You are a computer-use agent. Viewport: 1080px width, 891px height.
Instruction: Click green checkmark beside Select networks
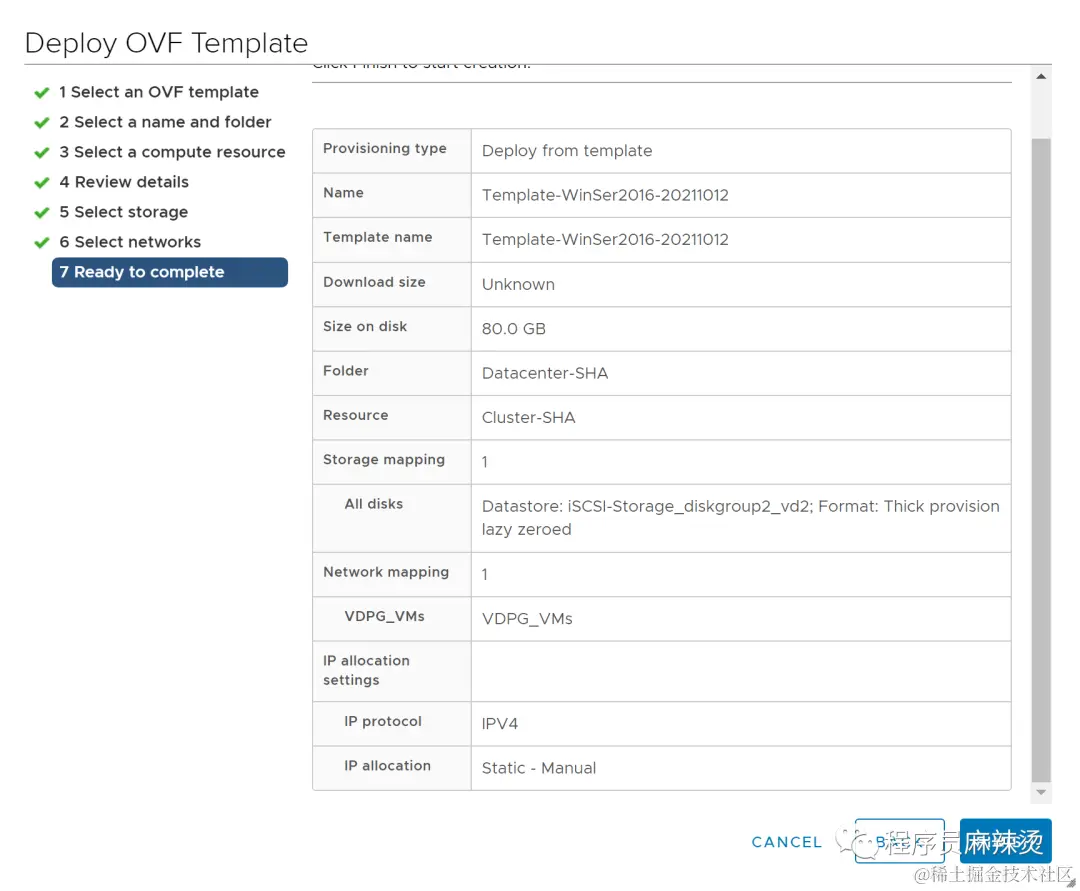42,242
